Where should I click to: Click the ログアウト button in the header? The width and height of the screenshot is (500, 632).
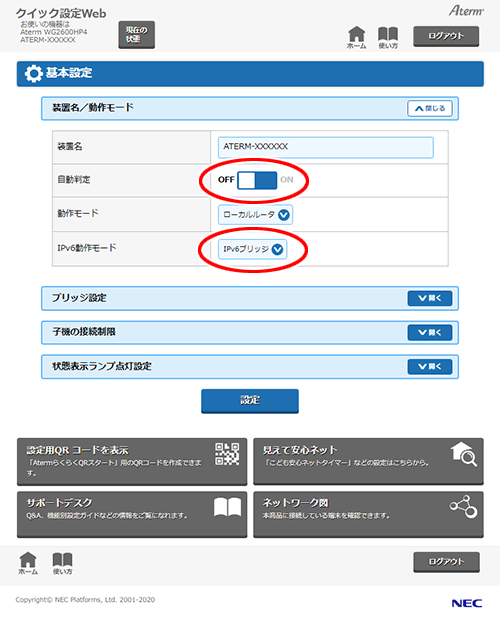coord(446,36)
